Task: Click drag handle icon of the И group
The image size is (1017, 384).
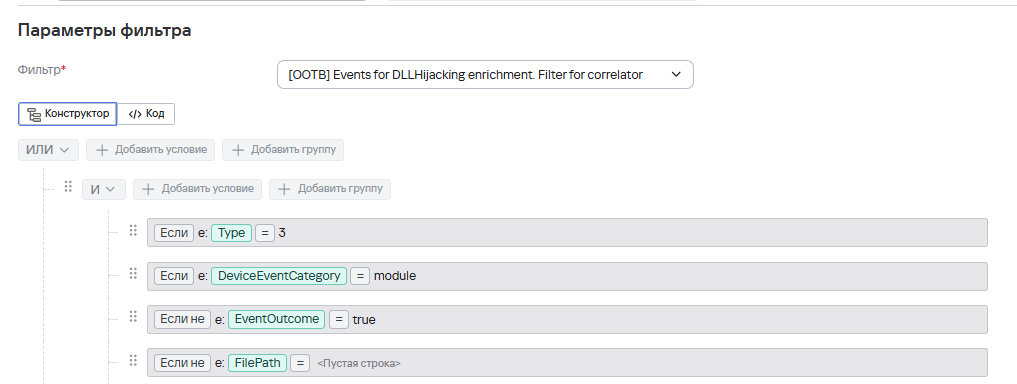Action: [x=68, y=187]
